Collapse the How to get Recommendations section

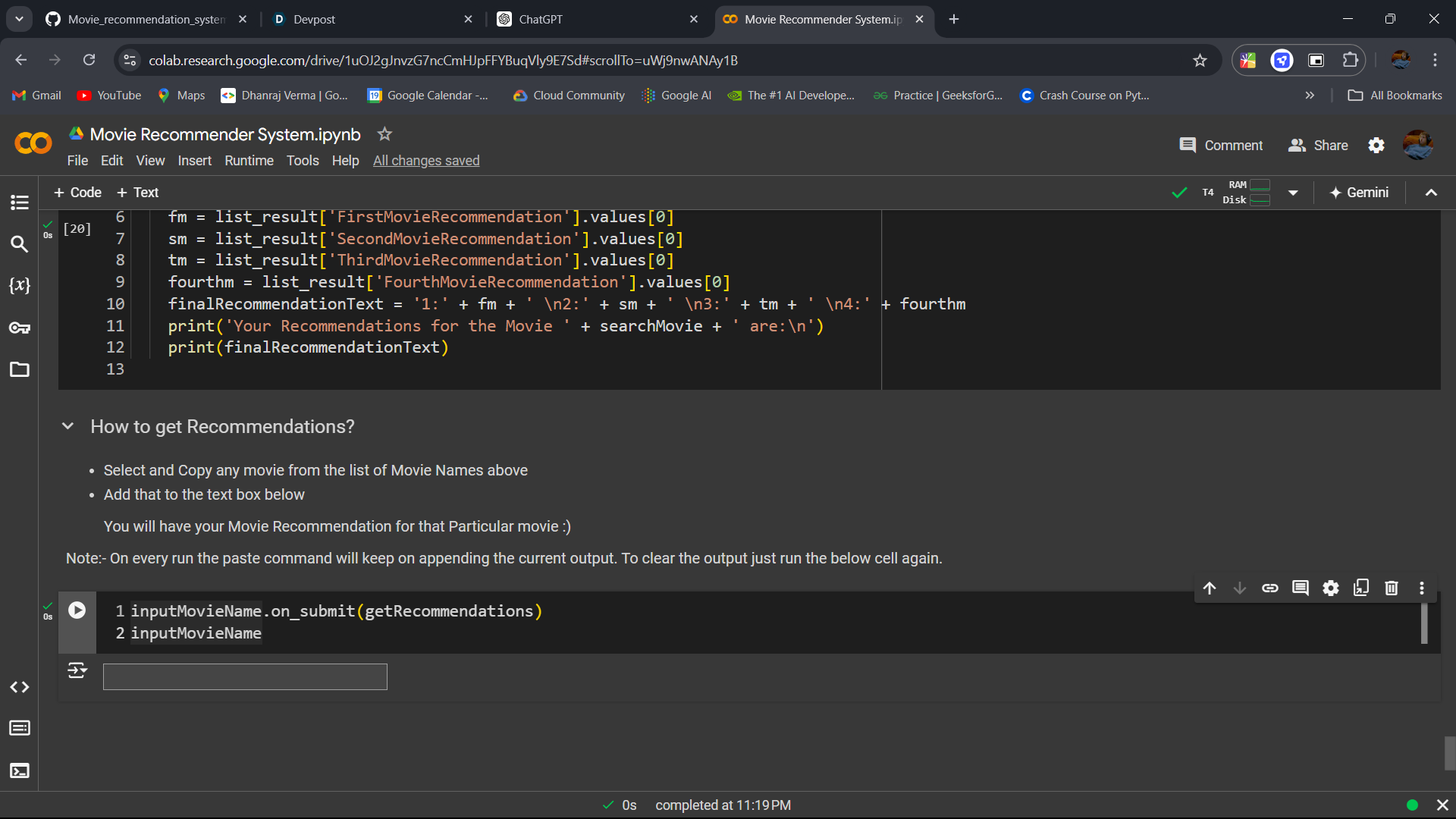click(67, 426)
